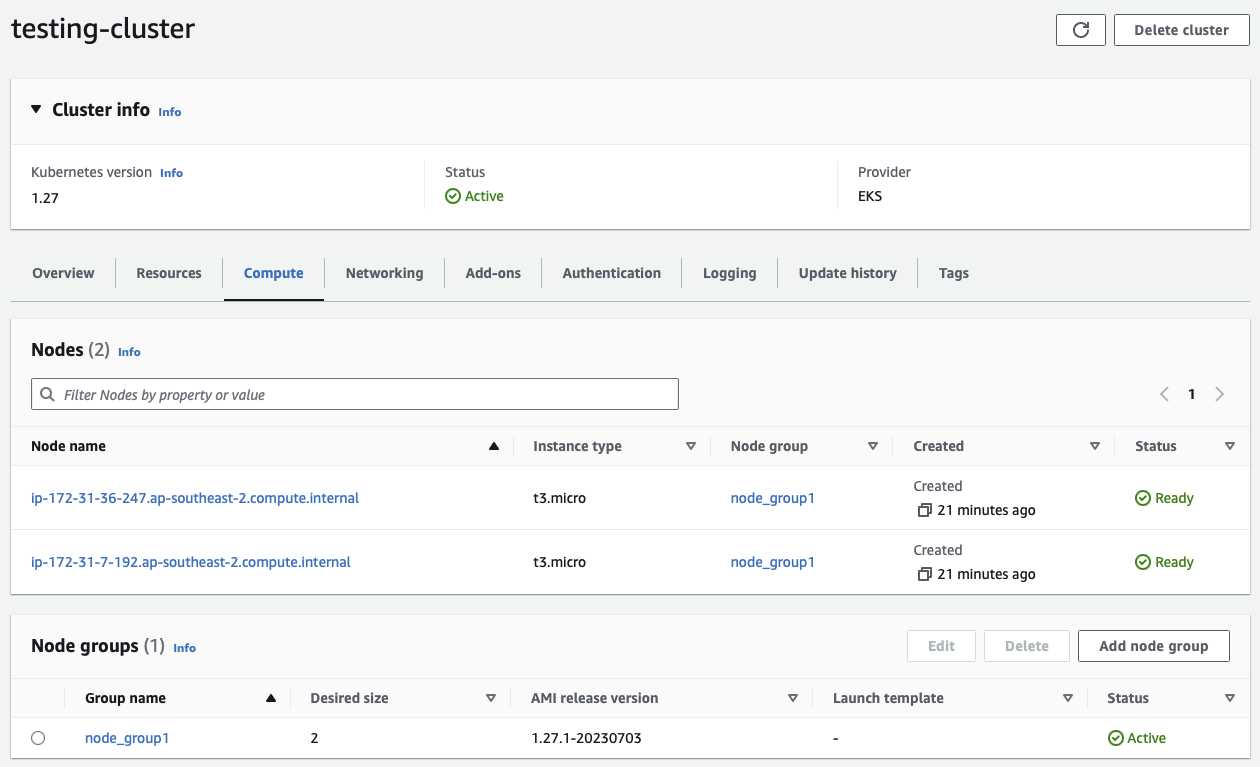Click the refresh cluster icon button

pyautogui.click(x=1080, y=30)
